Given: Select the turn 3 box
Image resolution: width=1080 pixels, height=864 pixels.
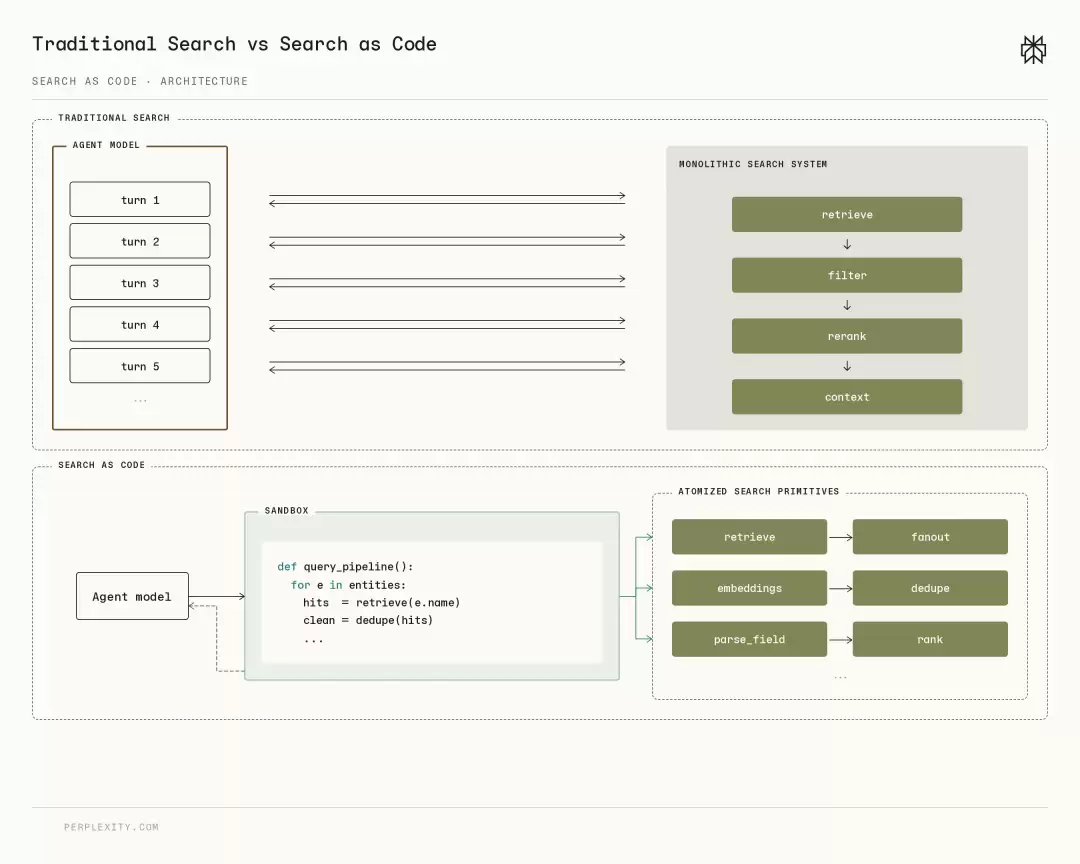Looking at the screenshot, I should point(140,282).
